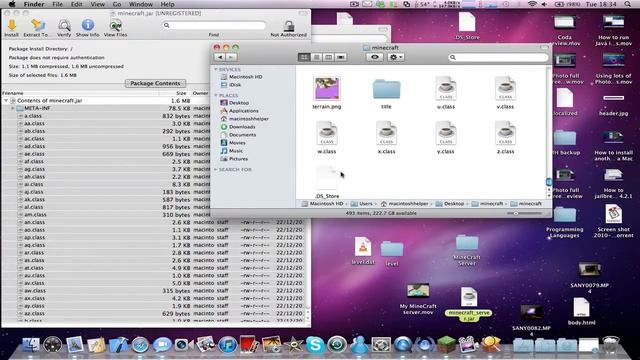Select the z.class file icon
Viewport: 640px width, 360px height.
(505, 133)
